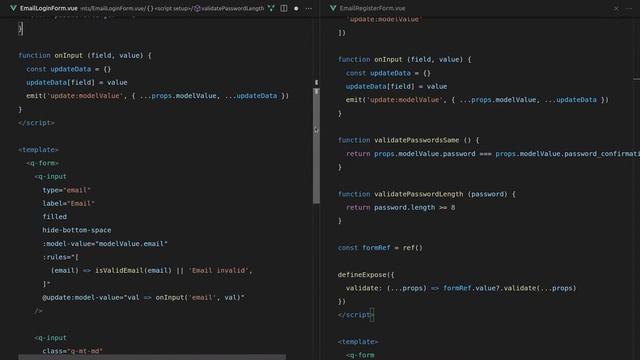Click :model-value="modelValue.email" line

pyautogui.click(x=105, y=244)
